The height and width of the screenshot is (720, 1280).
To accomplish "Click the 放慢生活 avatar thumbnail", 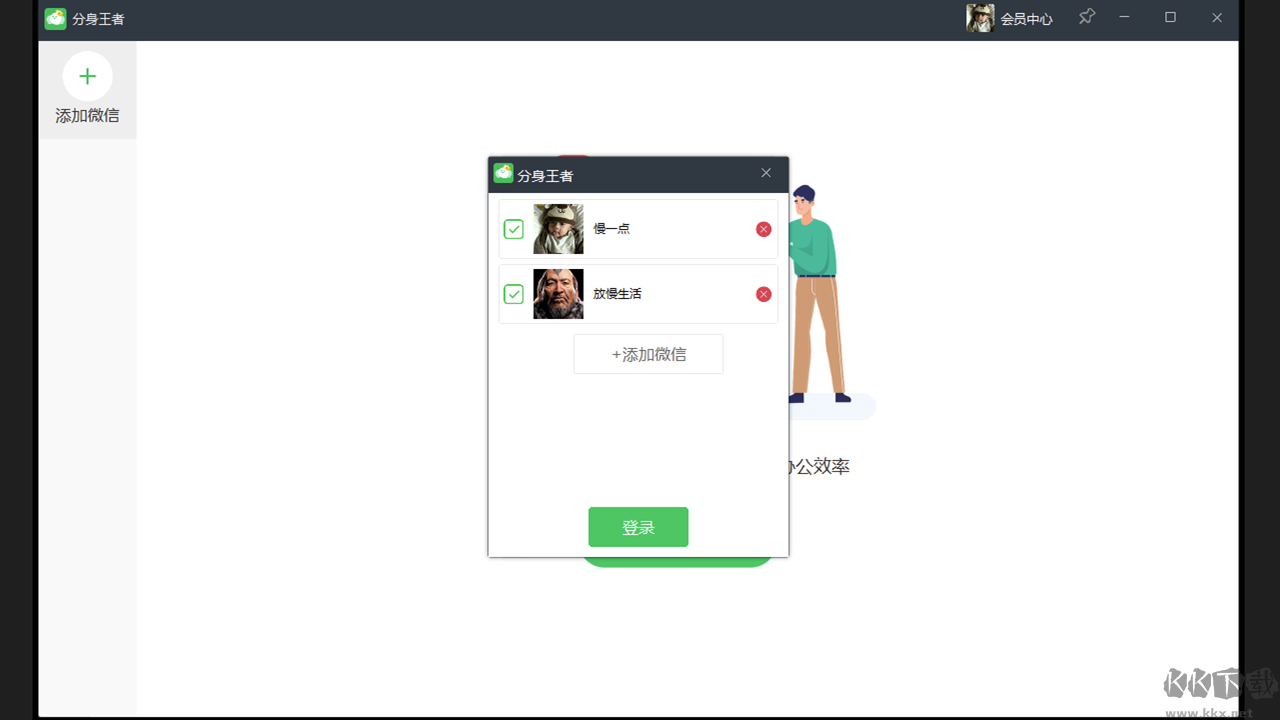I will pos(558,294).
